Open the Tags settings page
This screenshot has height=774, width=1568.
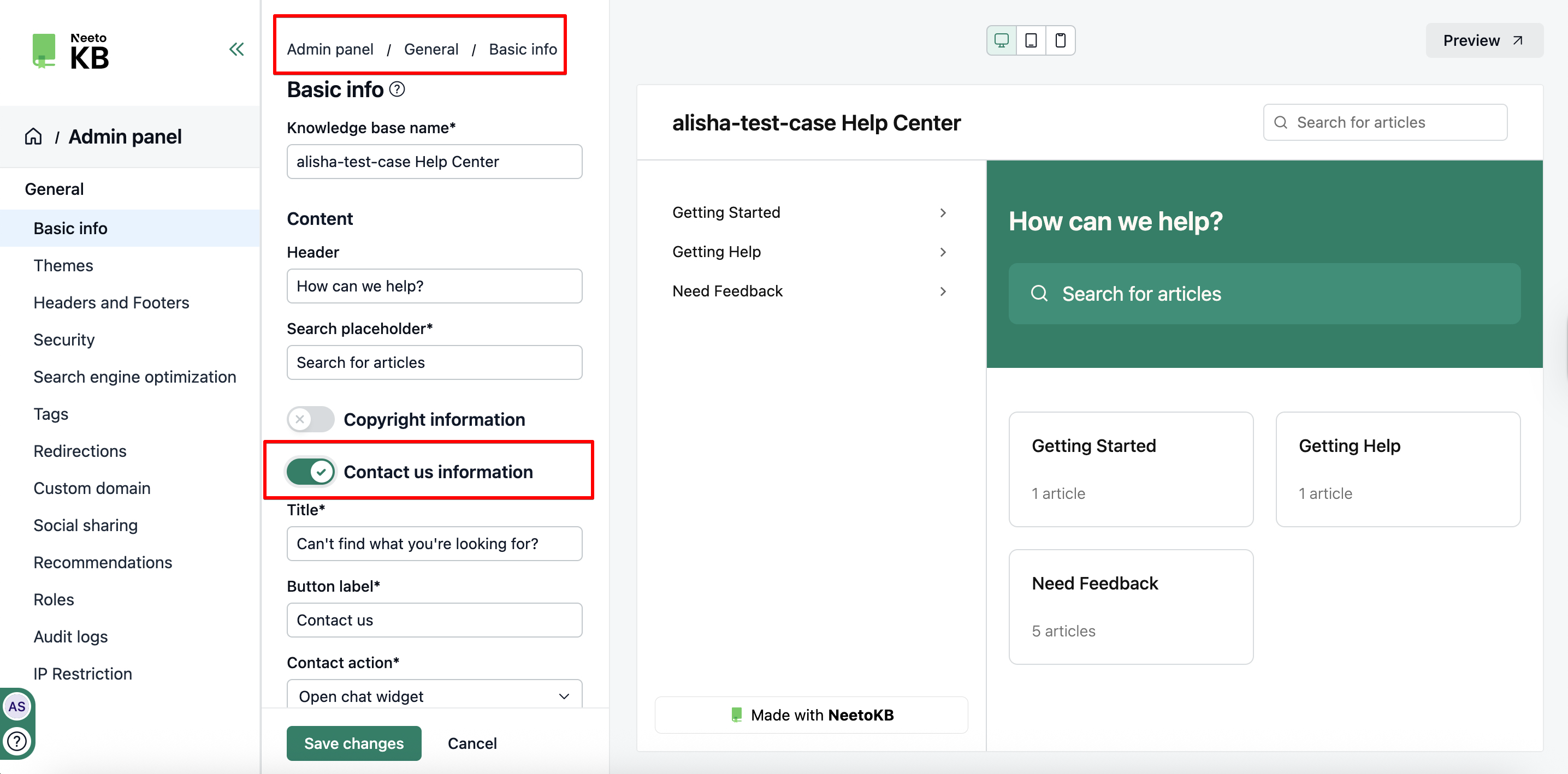(51, 414)
